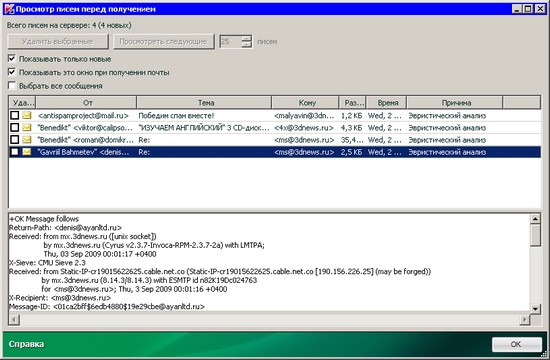
Task: Click header preview scroll down arrow
Action: coord(535,308)
